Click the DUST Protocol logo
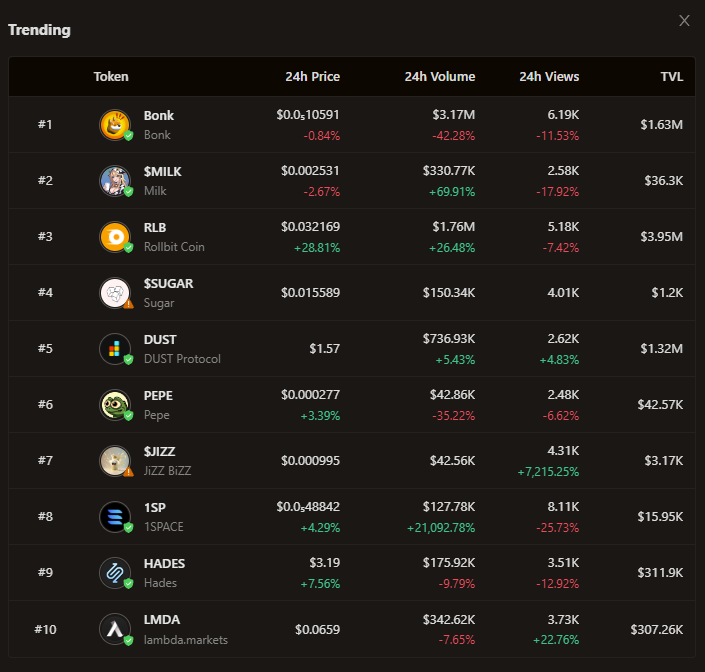 coord(115,349)
